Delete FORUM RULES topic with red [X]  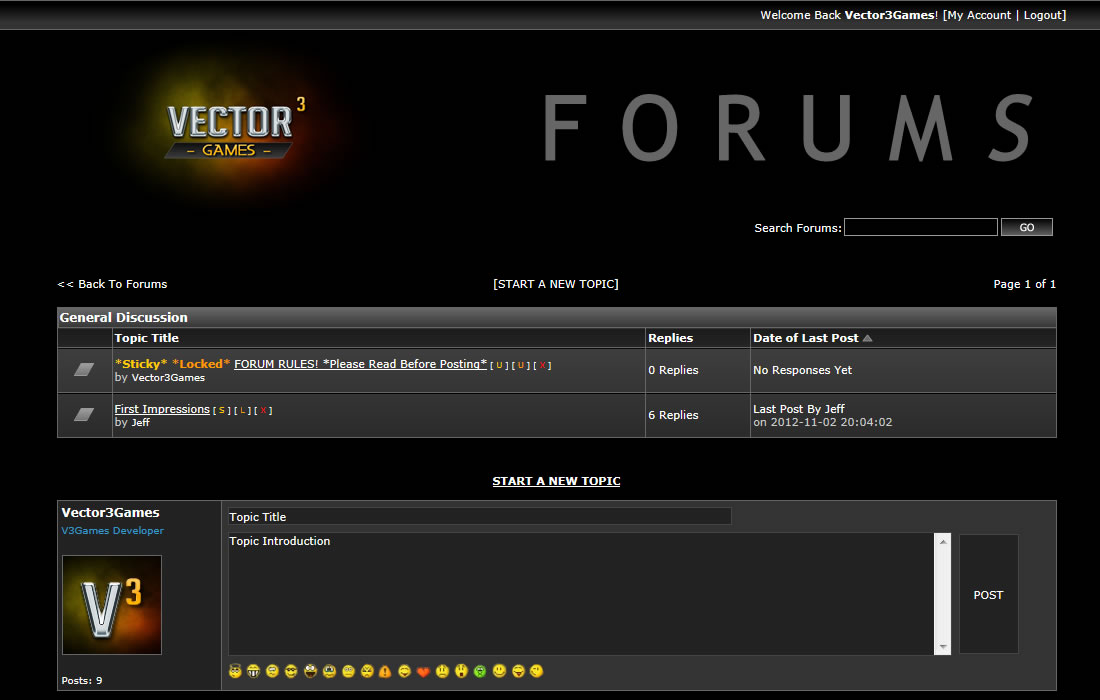543,366
